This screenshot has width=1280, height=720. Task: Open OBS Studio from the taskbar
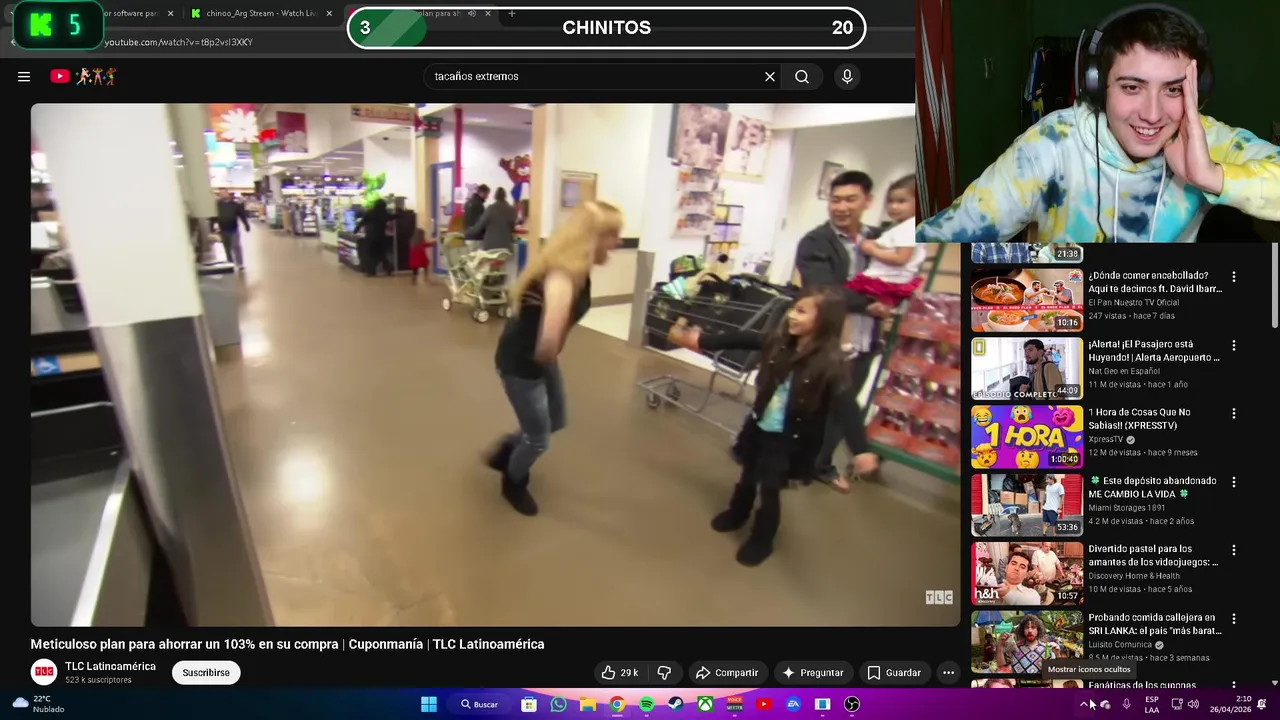852,704
